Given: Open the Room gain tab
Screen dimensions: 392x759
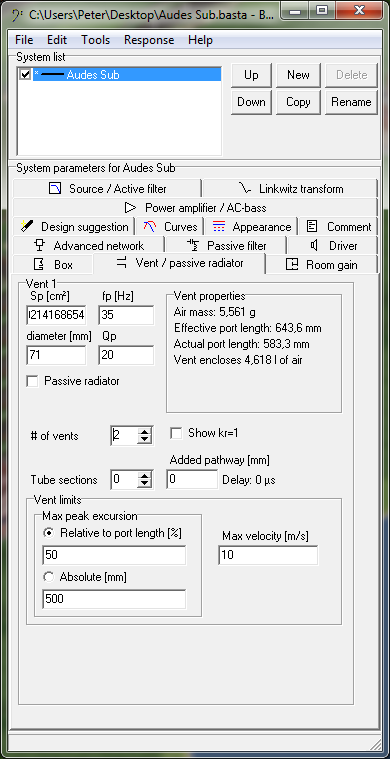Looking at the screenshot, I should click(322, 265).
